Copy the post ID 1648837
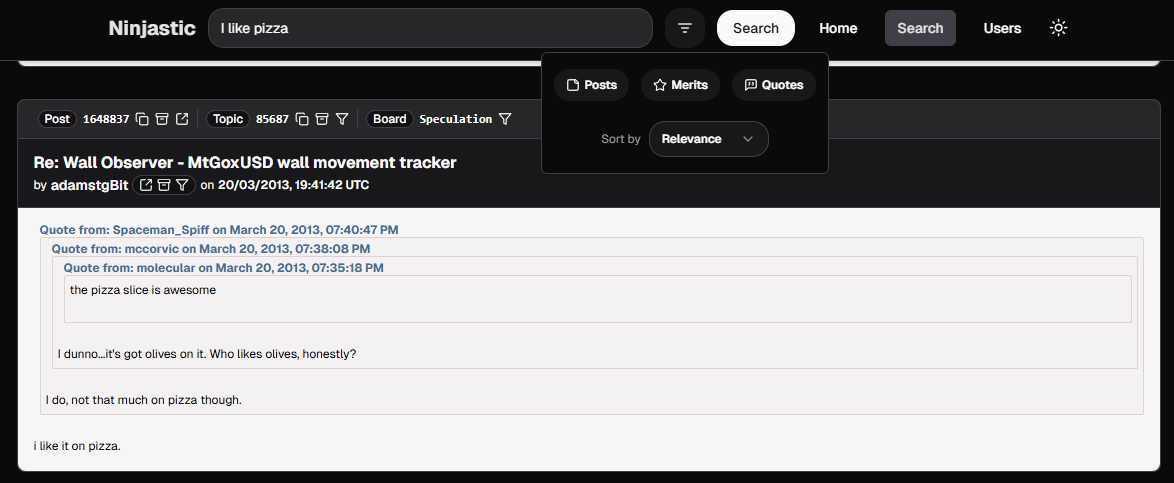This screenshot has height=483, width=1174. point(142,119)
